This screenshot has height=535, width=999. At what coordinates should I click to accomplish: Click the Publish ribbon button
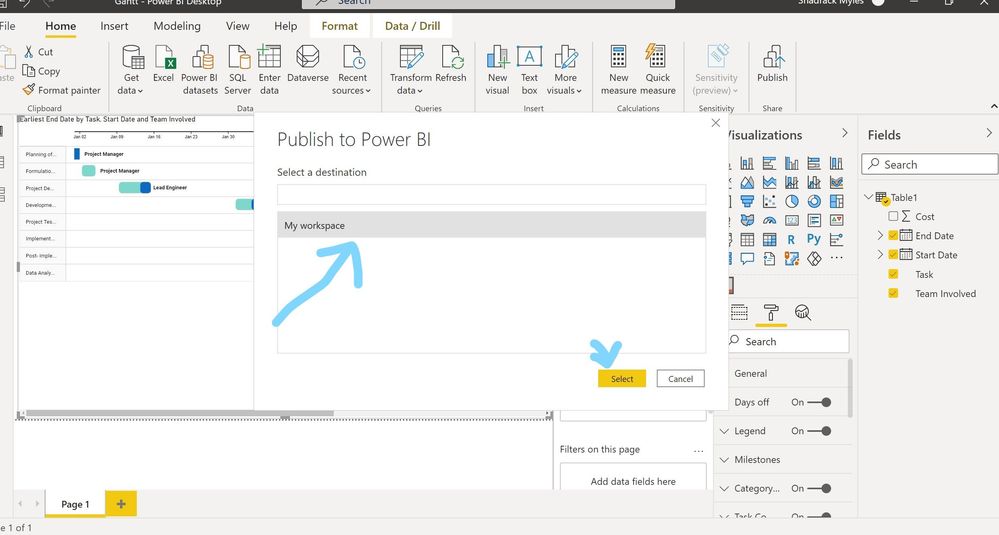pos(772,64)
